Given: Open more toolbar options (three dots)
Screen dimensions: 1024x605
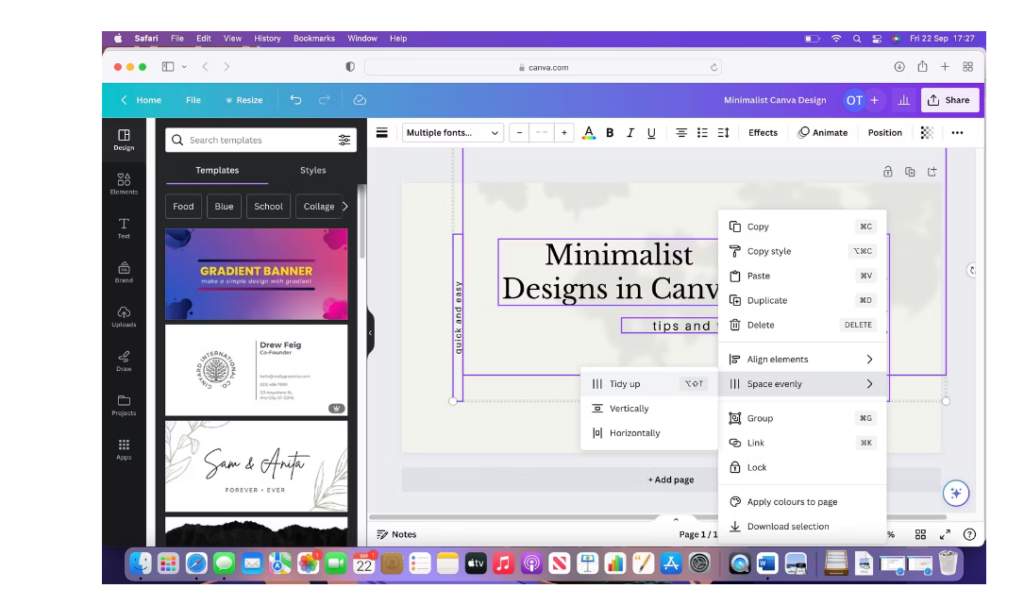Looking at the screenshot, I should [957, 133].
